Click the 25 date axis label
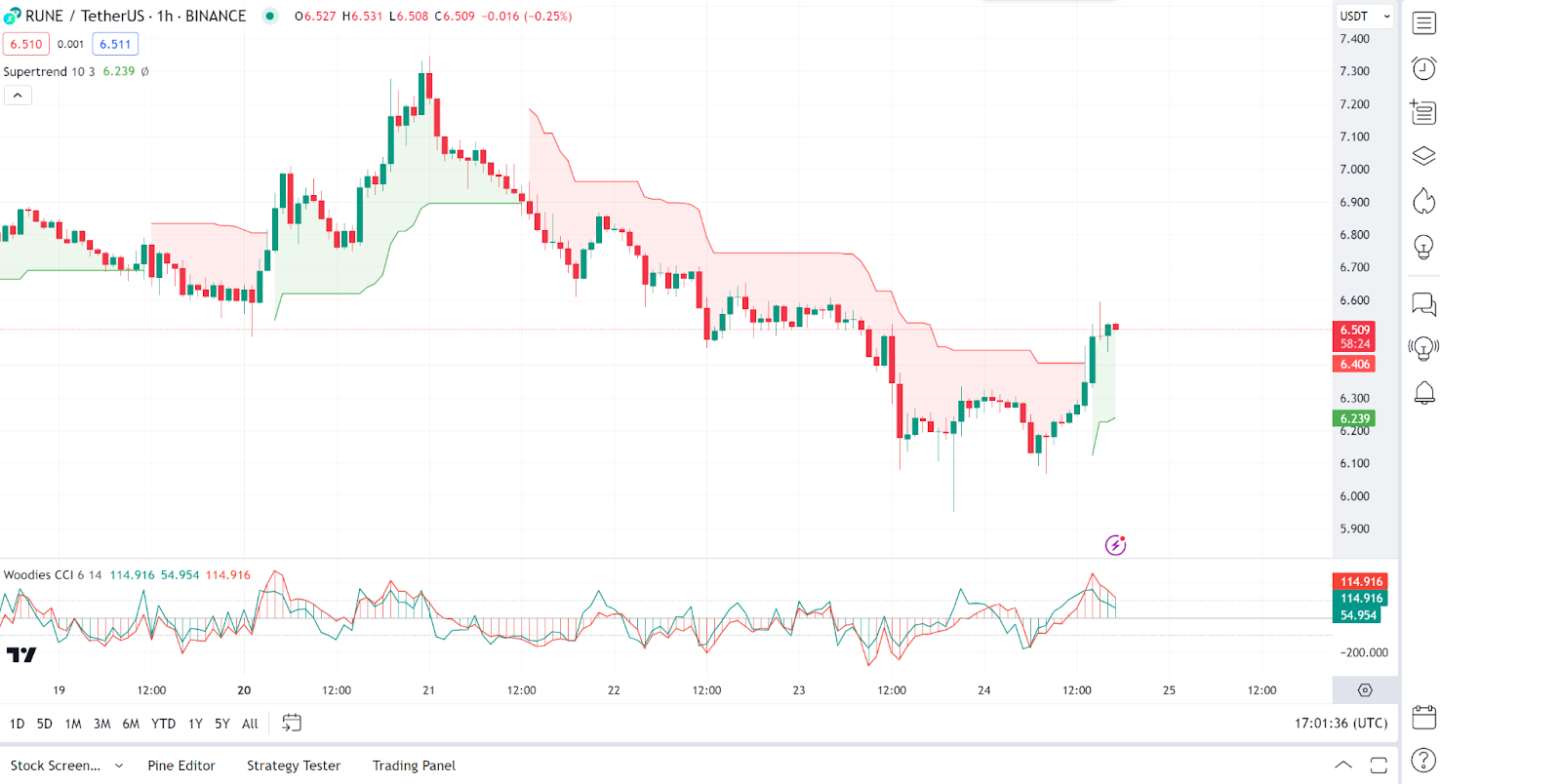1561x784 pixels. pos(1169,690)
